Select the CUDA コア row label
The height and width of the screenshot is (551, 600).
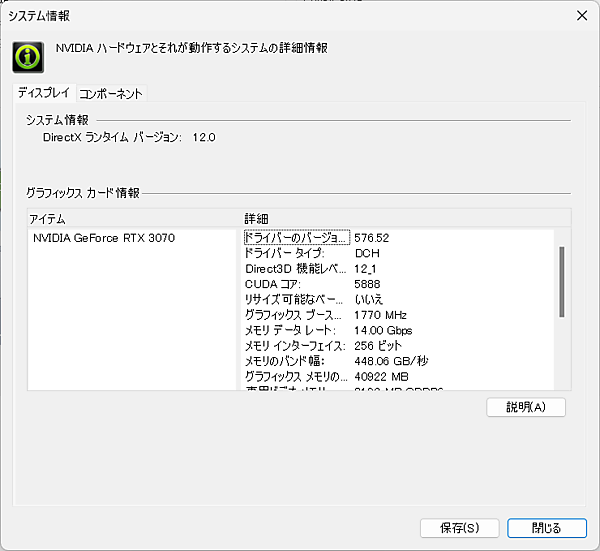pyautogui.click(x=273, y=284)
